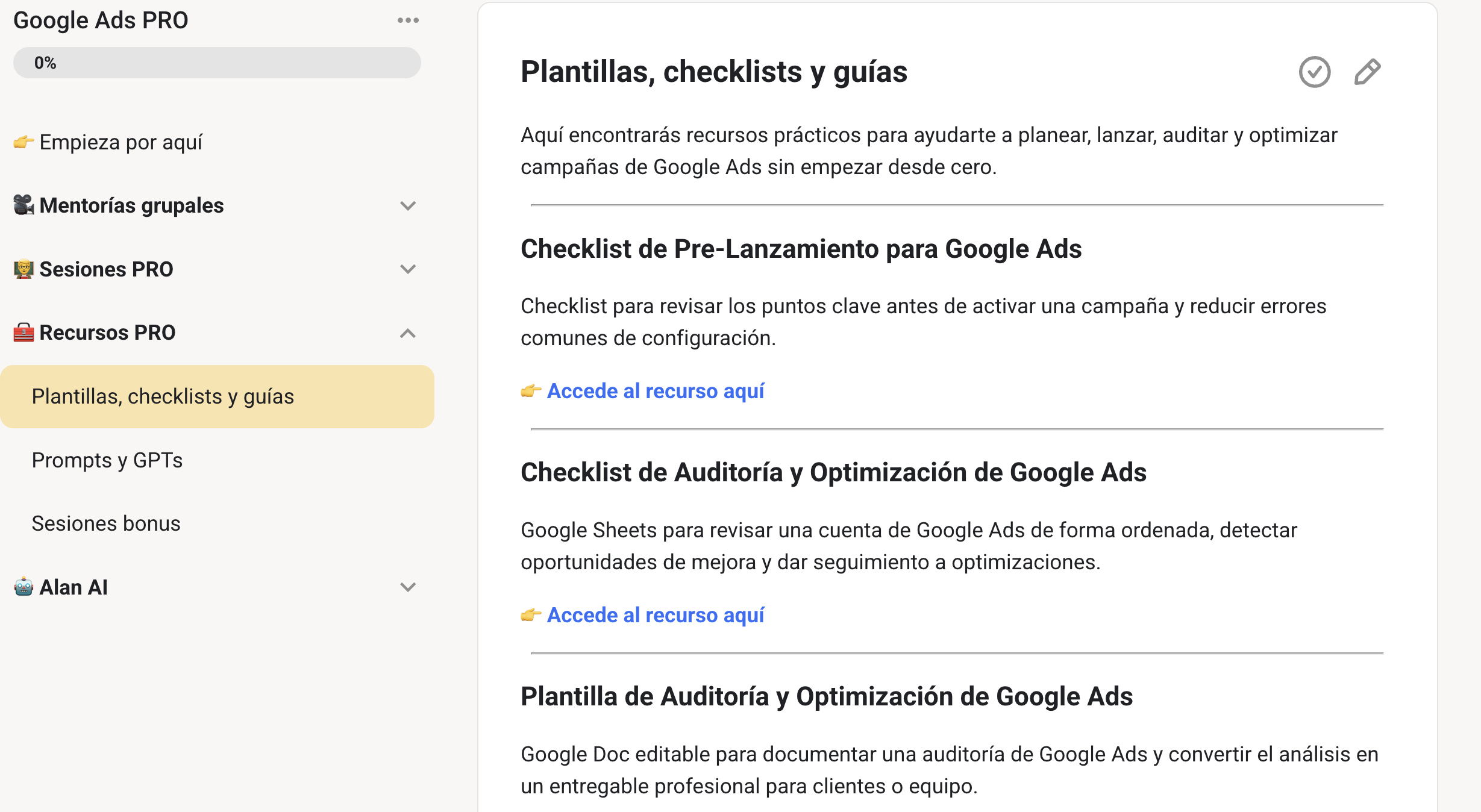Image resolution: width=1481 pixels, height=812 pixels.
Task: Click the movie camera emoji beside Mentorías grupales
Action: [x=23, y=205]
